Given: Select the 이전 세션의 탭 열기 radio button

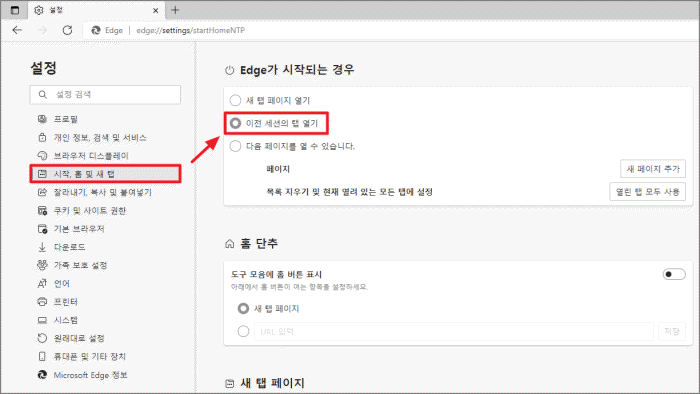Looking at the screenshot, I should pos(235,123).
